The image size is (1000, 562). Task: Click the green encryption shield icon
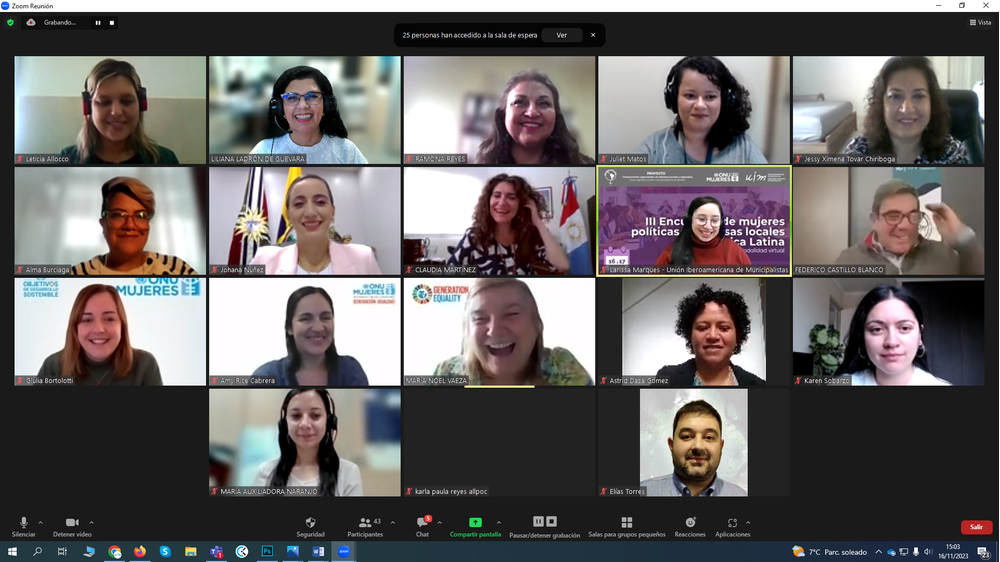click(x=11, y=22)
